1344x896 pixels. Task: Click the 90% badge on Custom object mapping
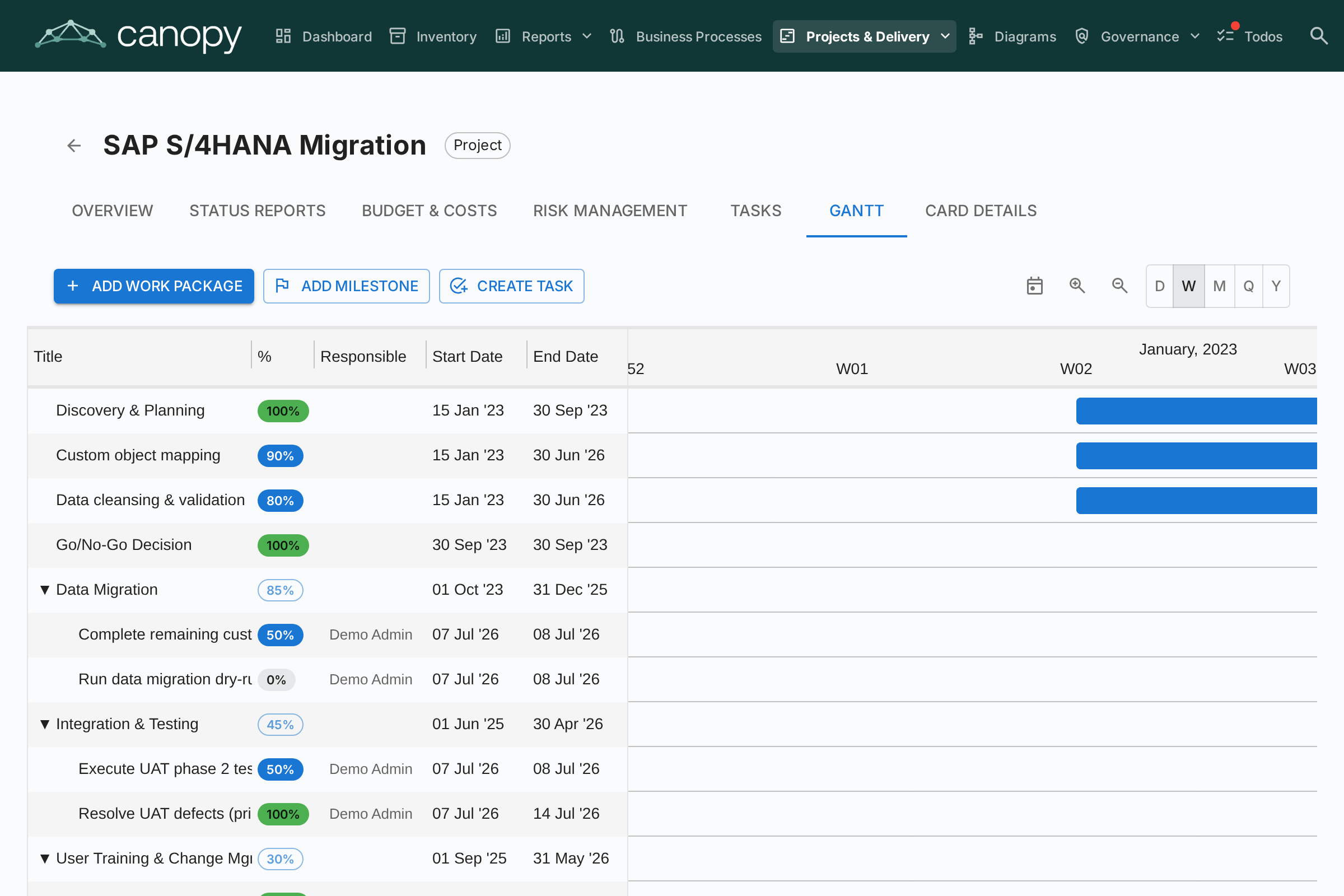click(x=280, y=456)
